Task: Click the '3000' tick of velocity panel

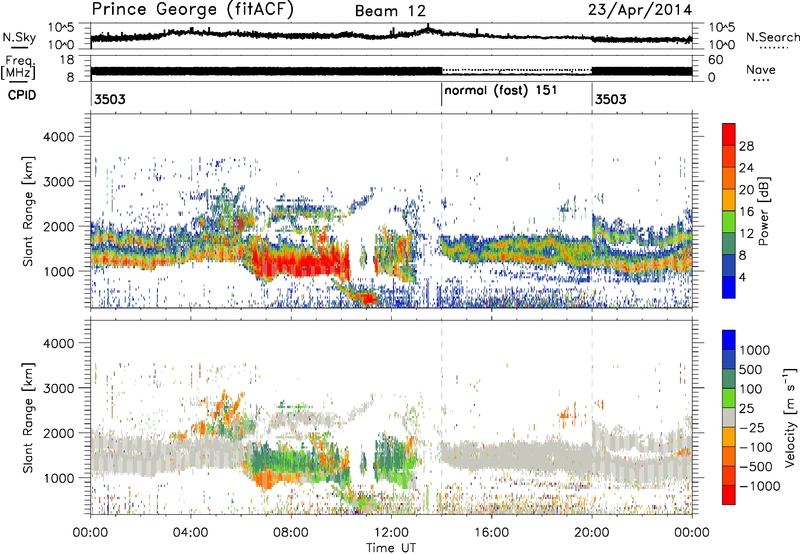Action: pos(59,388)
